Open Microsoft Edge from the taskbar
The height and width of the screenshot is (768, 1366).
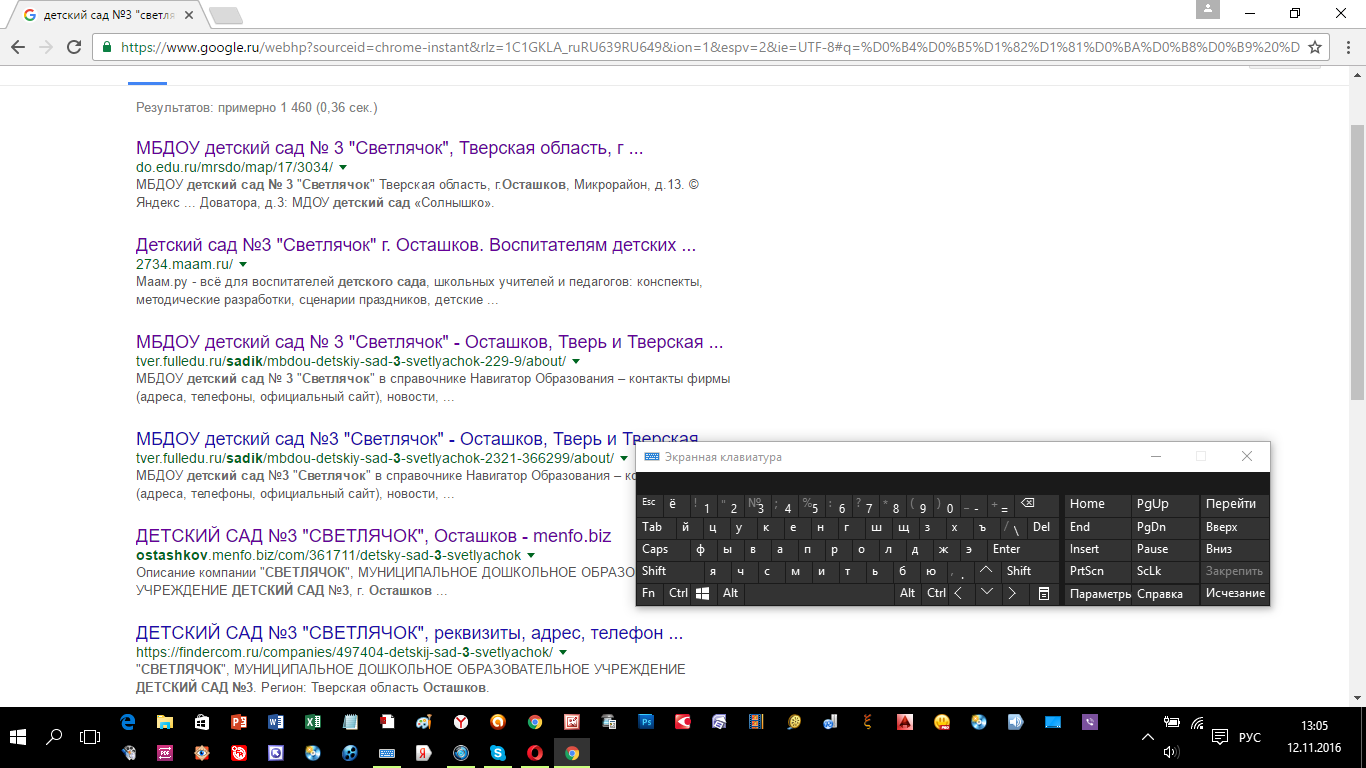click(127, 722)
